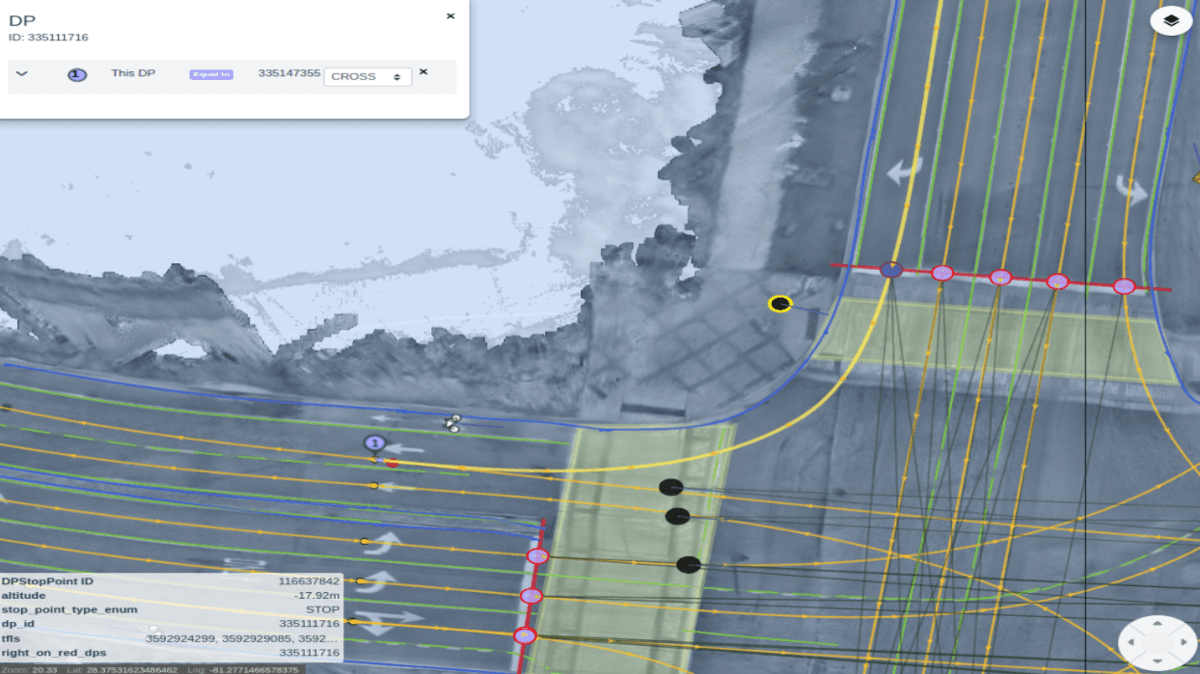The image size is (1200, 674).
Task: Select the yellow-ringed black point marker
Action: 780,303
